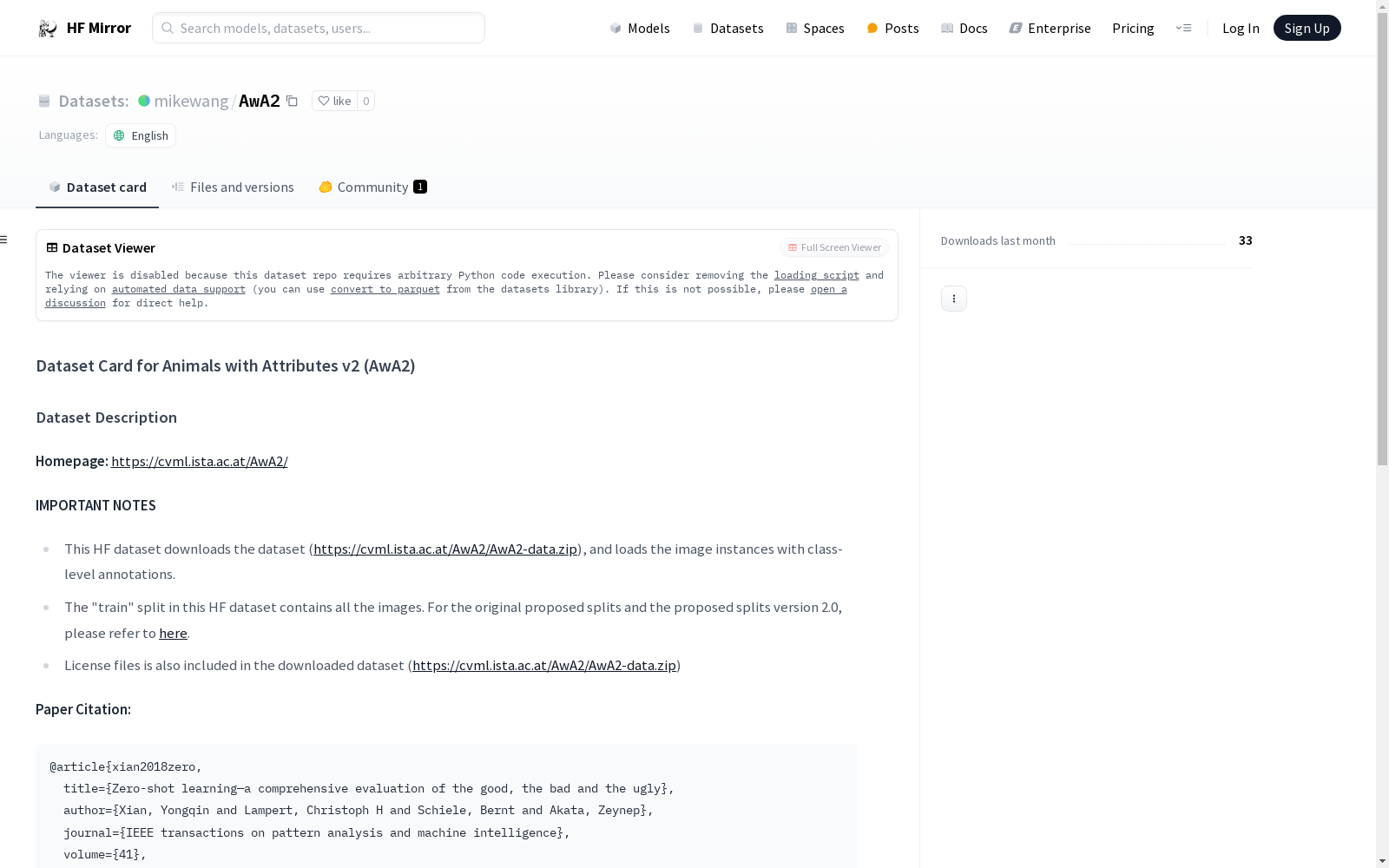This screenshot has height=868, width=1389.
Task: Switch to the Community tab
Action: click(x=372, y=187)
